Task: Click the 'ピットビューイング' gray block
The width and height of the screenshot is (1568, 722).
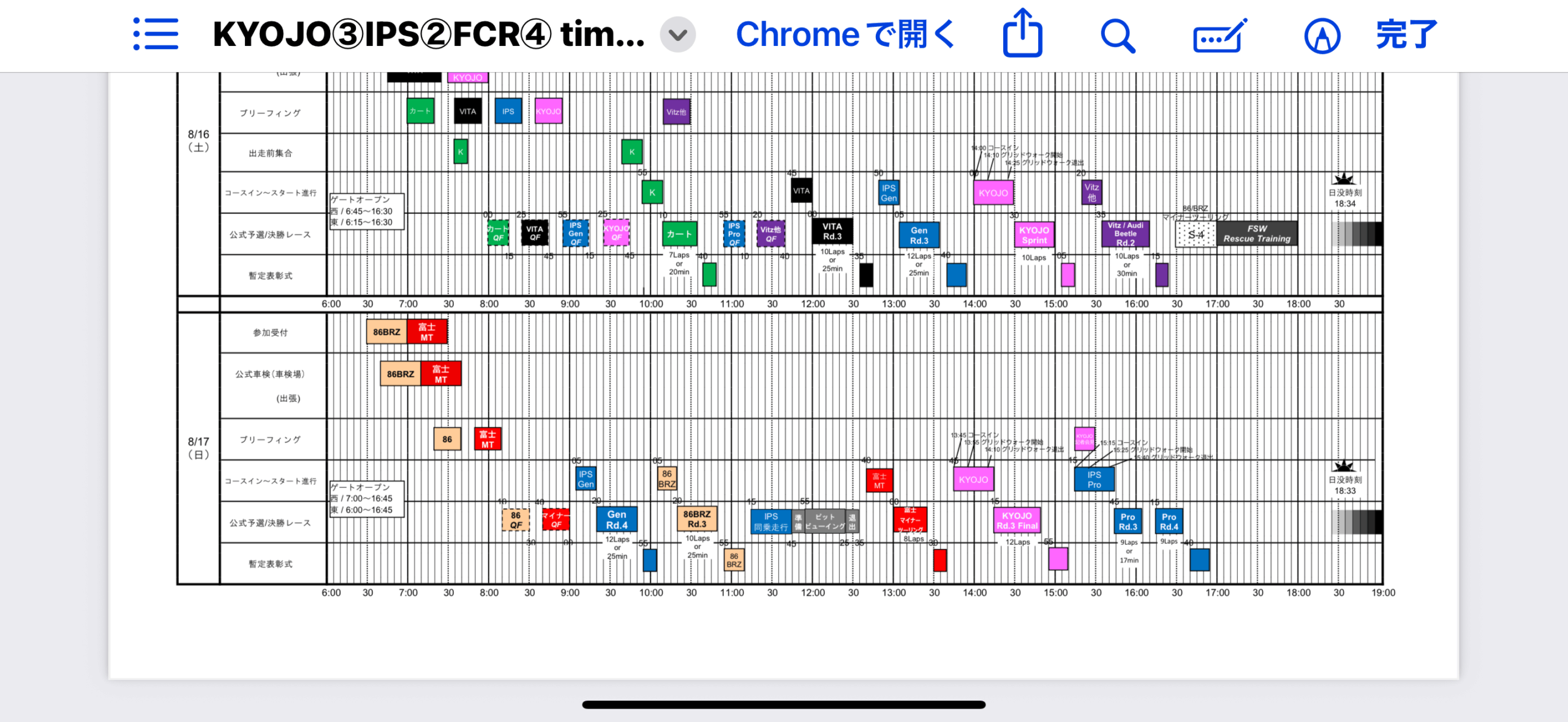Action: point(825,521)
